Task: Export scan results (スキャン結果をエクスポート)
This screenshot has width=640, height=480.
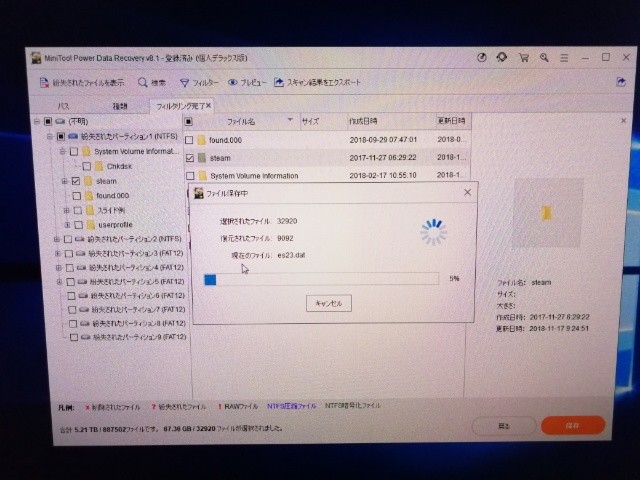Action: [317, 82]
